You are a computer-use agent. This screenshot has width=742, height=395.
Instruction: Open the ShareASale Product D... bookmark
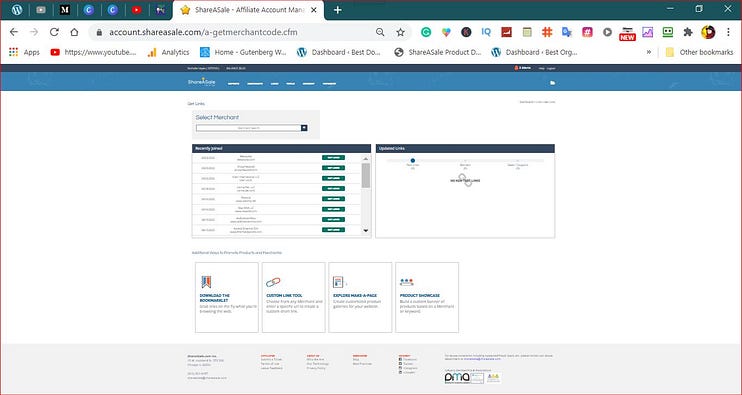[438, 52]
